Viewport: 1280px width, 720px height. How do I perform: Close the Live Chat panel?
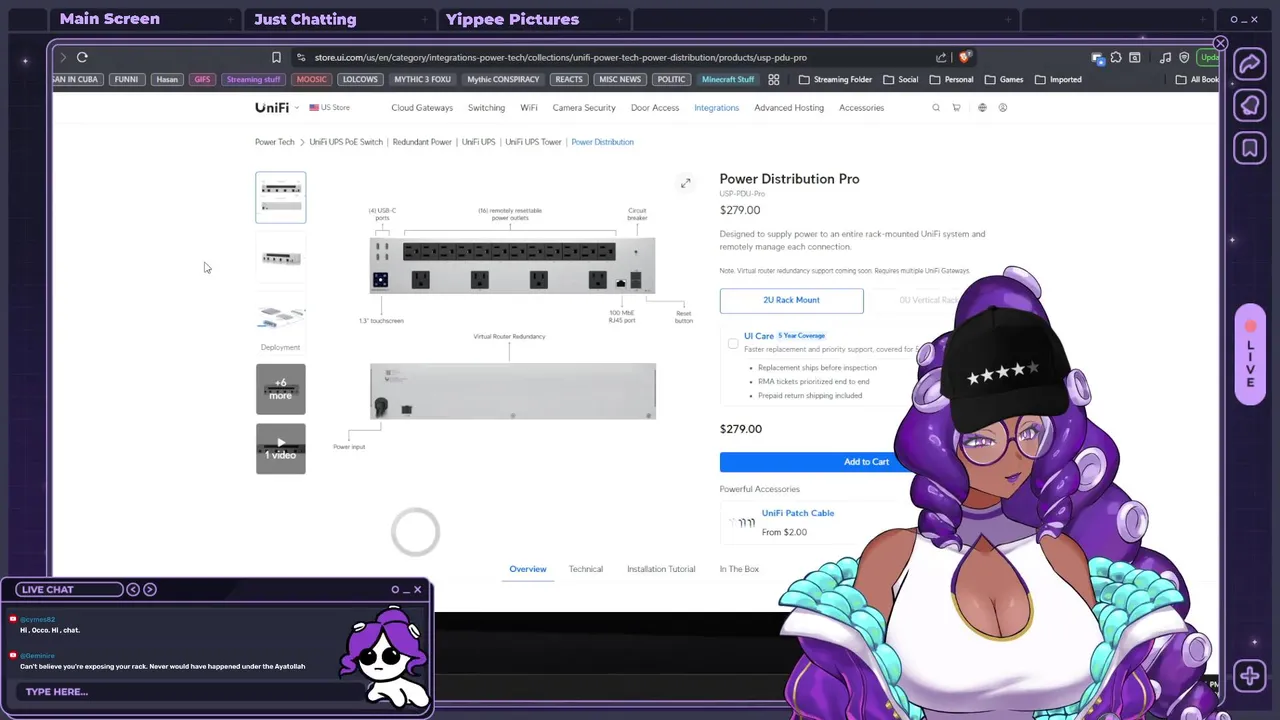pos(417,589)
